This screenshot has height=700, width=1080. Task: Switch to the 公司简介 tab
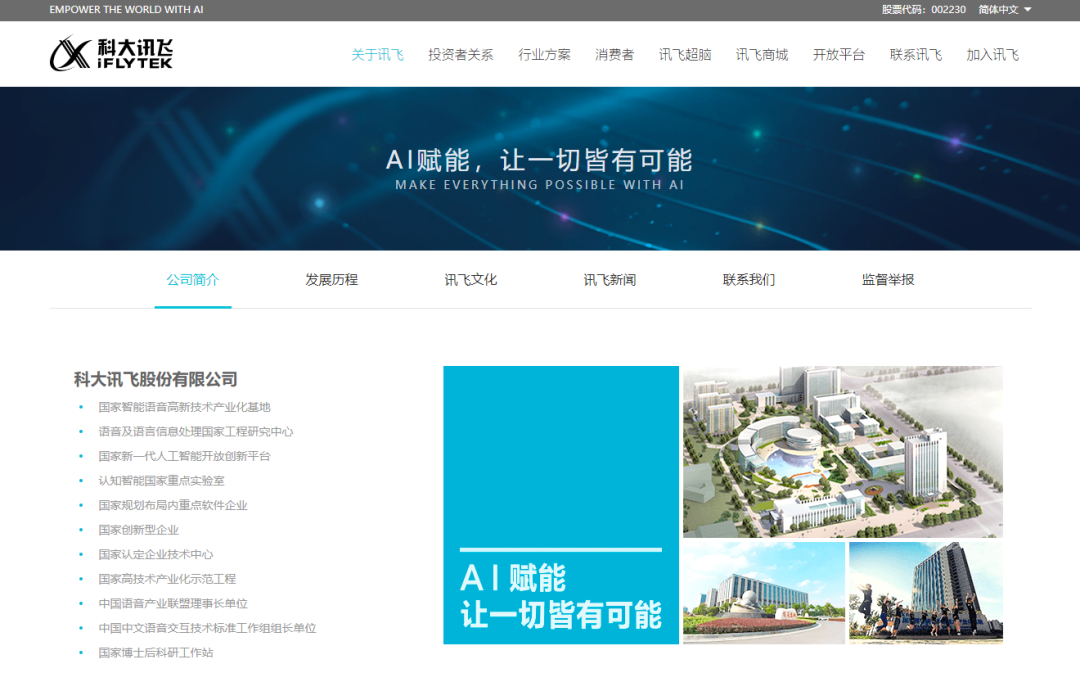click(x=193, y=280)
